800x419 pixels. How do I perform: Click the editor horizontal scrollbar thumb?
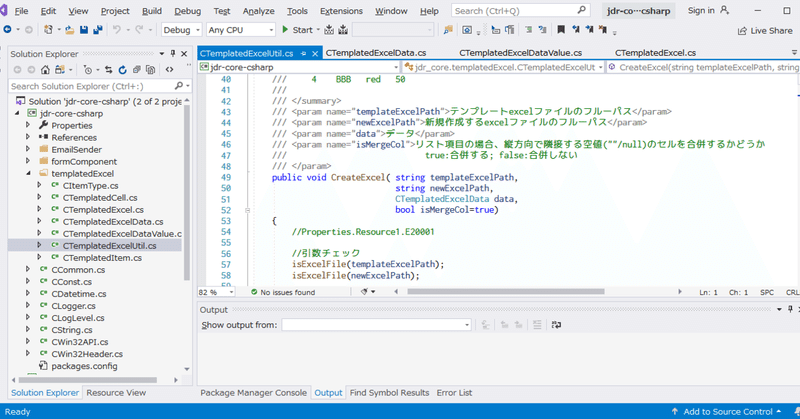(506, 291)
